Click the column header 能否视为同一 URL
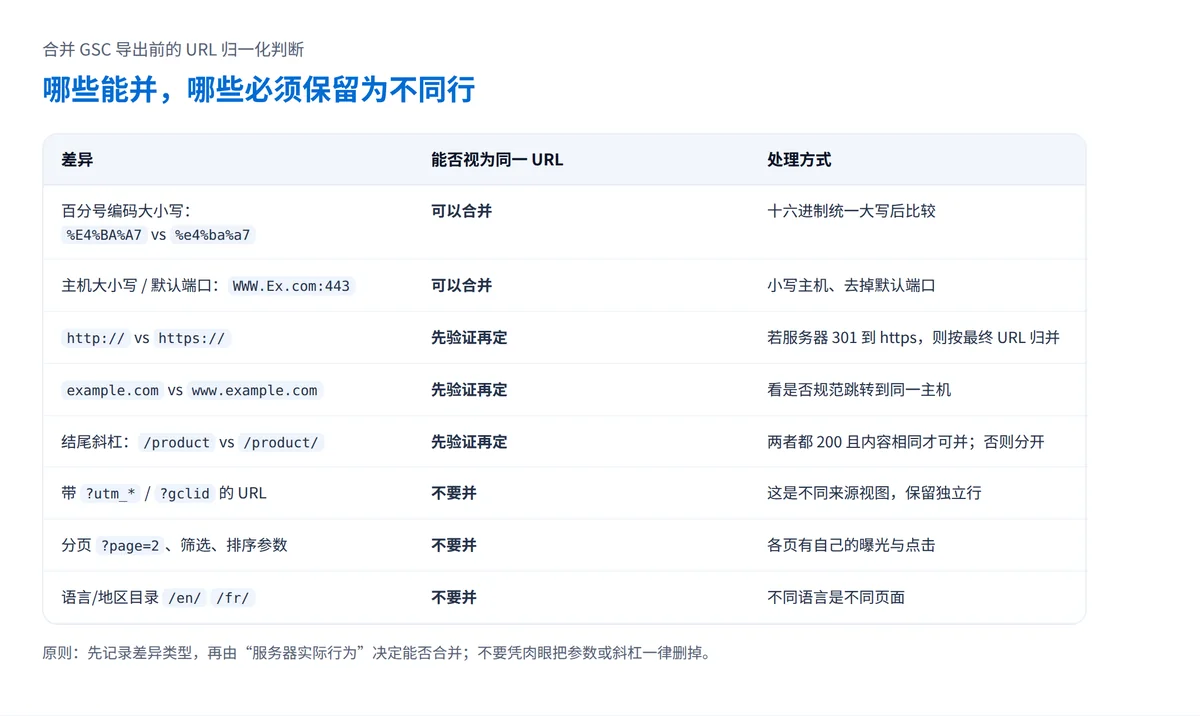Screen dimensions: 1200x716 (x=497, y=159)
